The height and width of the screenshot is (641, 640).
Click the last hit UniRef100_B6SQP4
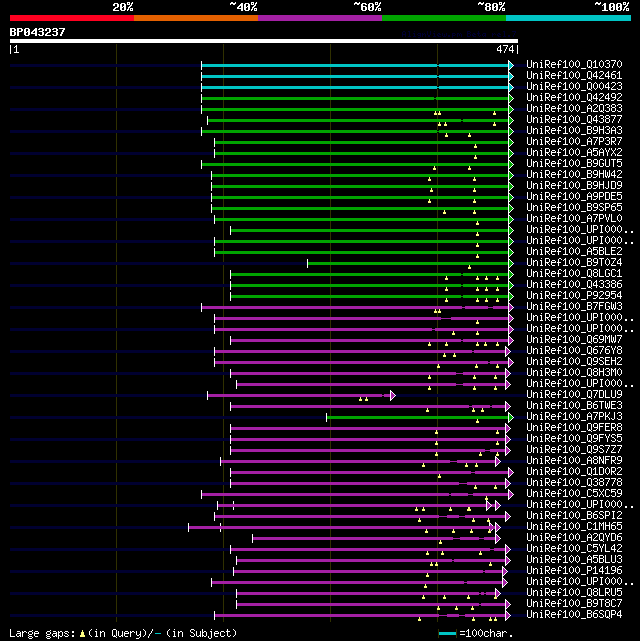[x=574, y=615]
